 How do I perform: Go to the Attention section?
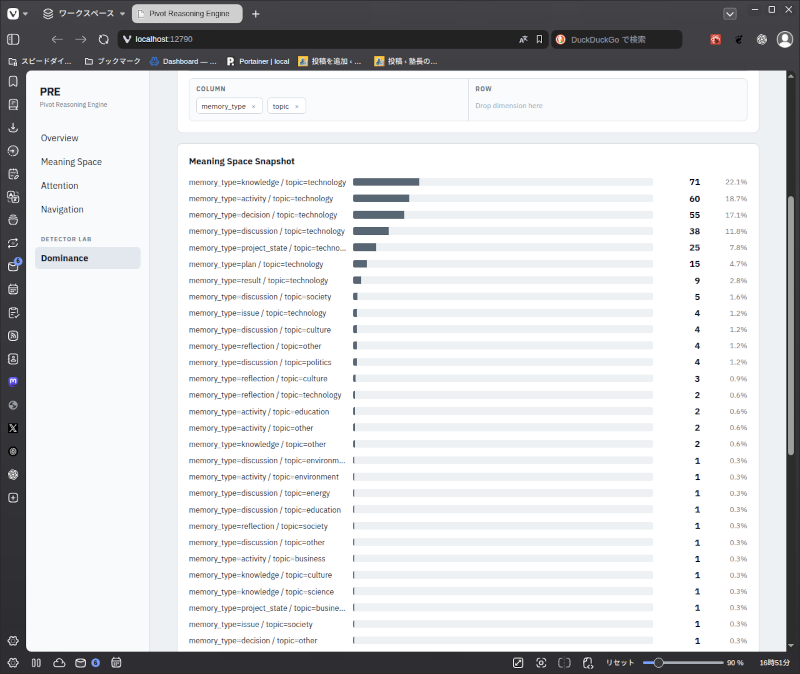(60, 186)
